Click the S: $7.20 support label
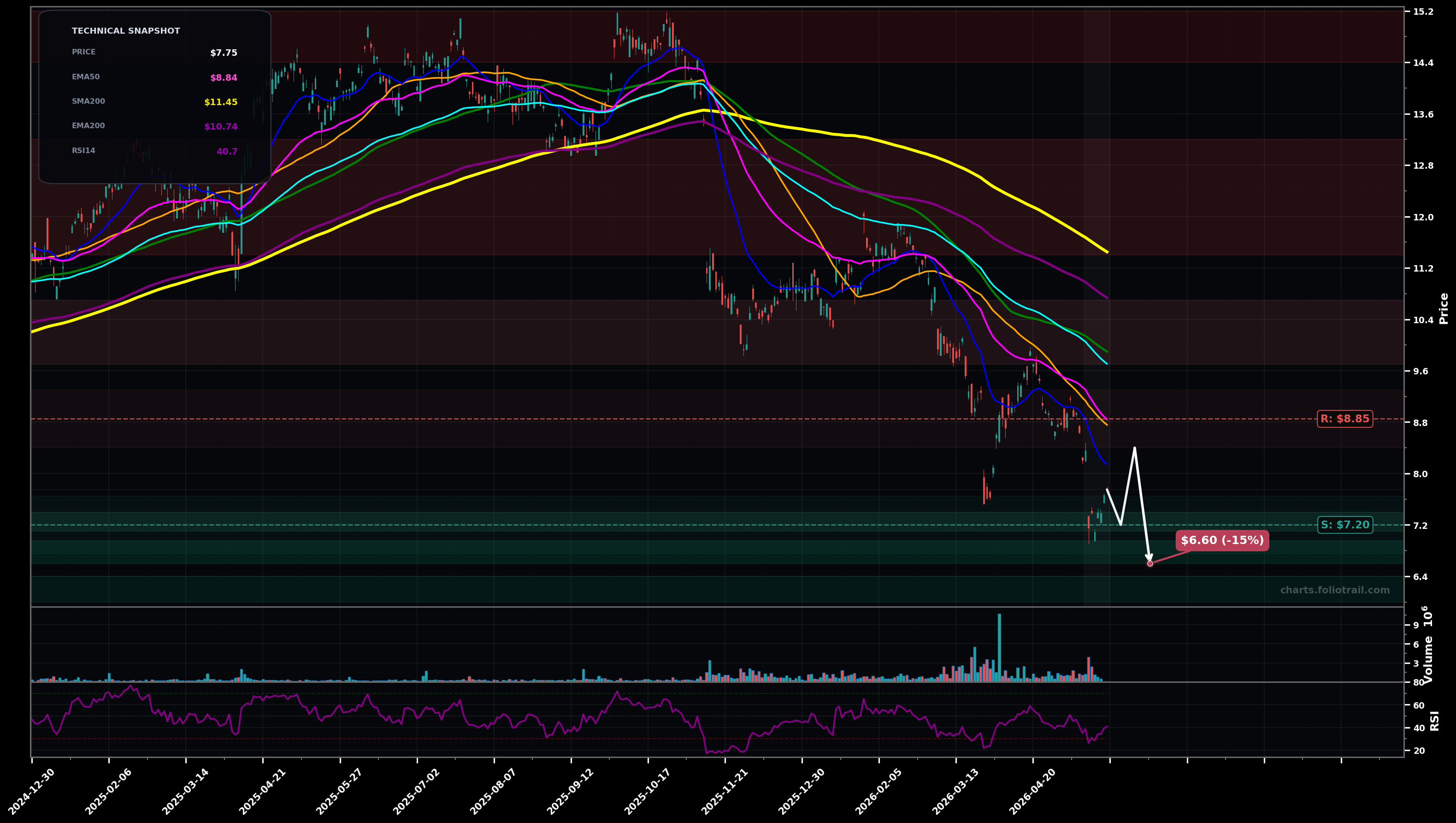The width and height of the screenshot is (1456, 823). (x=1344, y=525)
